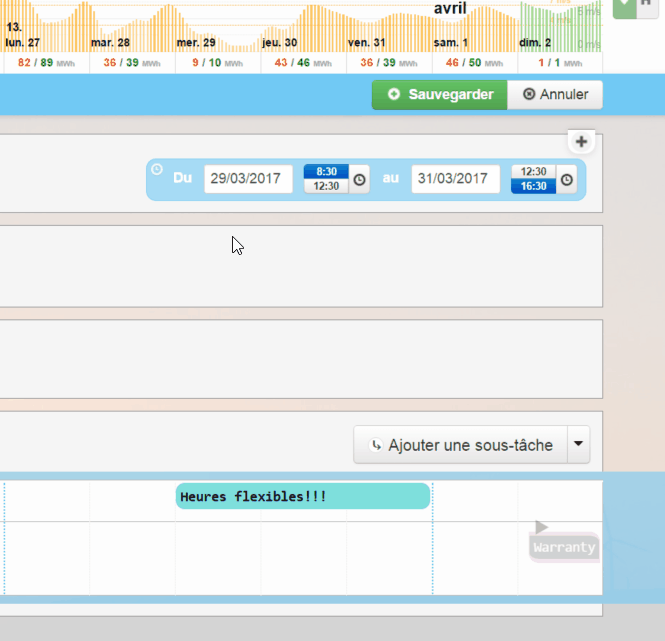
Task: Click the green checkmark icon at top right
Action: 623,6
